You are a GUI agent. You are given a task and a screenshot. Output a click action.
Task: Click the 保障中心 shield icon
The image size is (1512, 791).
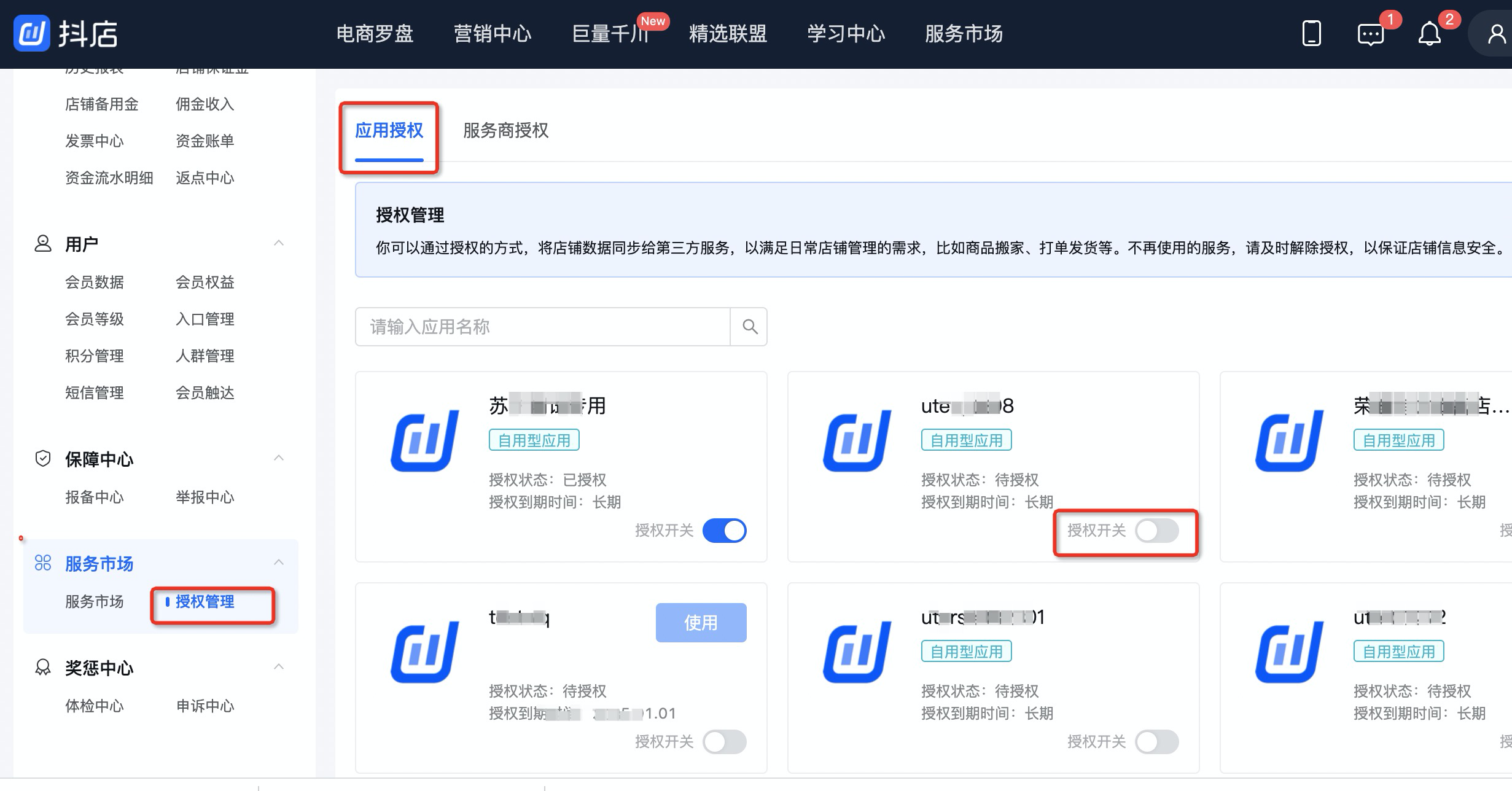(43, 459)
